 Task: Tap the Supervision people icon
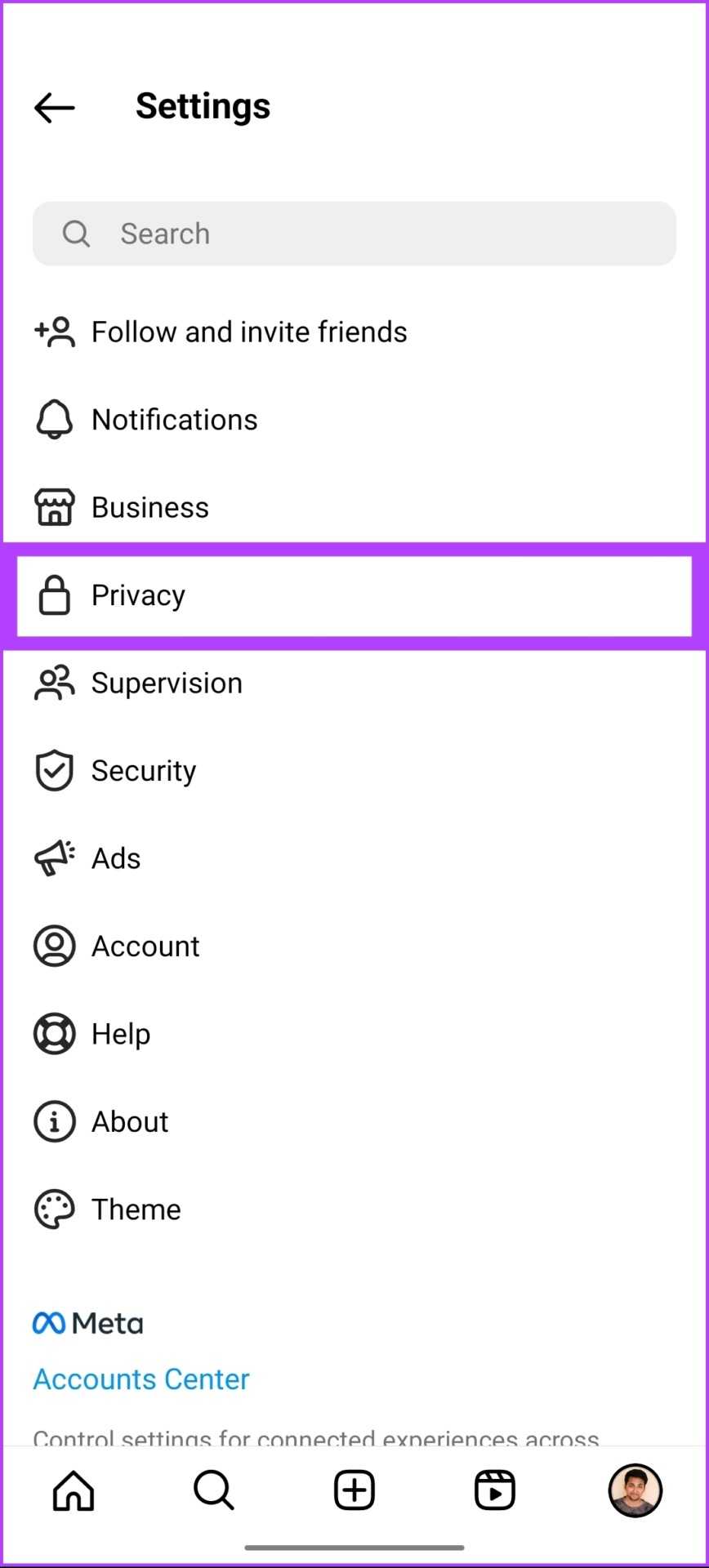click(55, 684)
